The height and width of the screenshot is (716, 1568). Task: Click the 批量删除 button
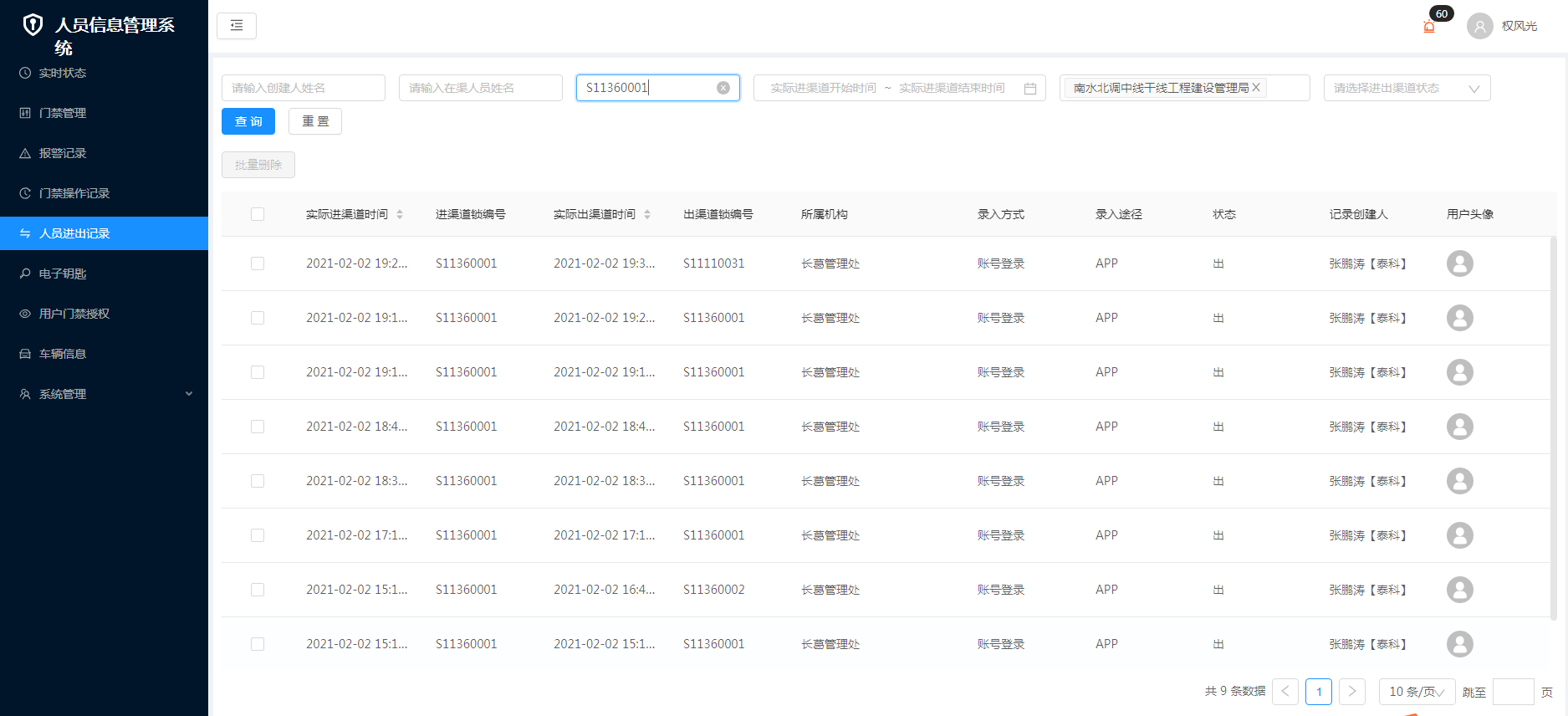tap(258, 165)
